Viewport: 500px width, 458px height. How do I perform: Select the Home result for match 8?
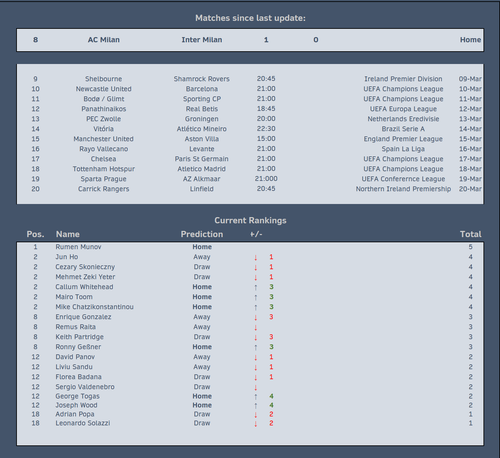470,40
